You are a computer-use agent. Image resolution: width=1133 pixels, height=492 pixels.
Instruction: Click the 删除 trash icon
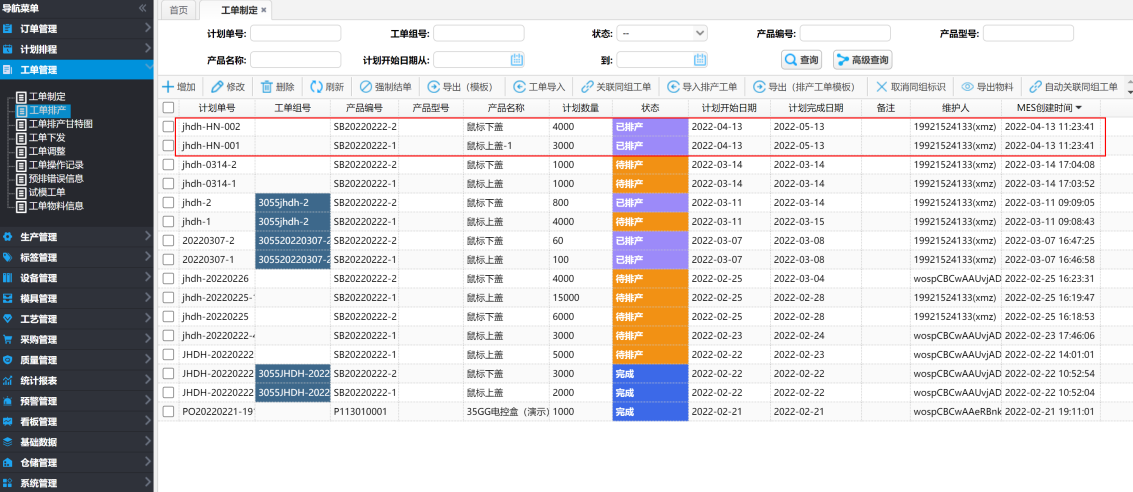[267, 87]
